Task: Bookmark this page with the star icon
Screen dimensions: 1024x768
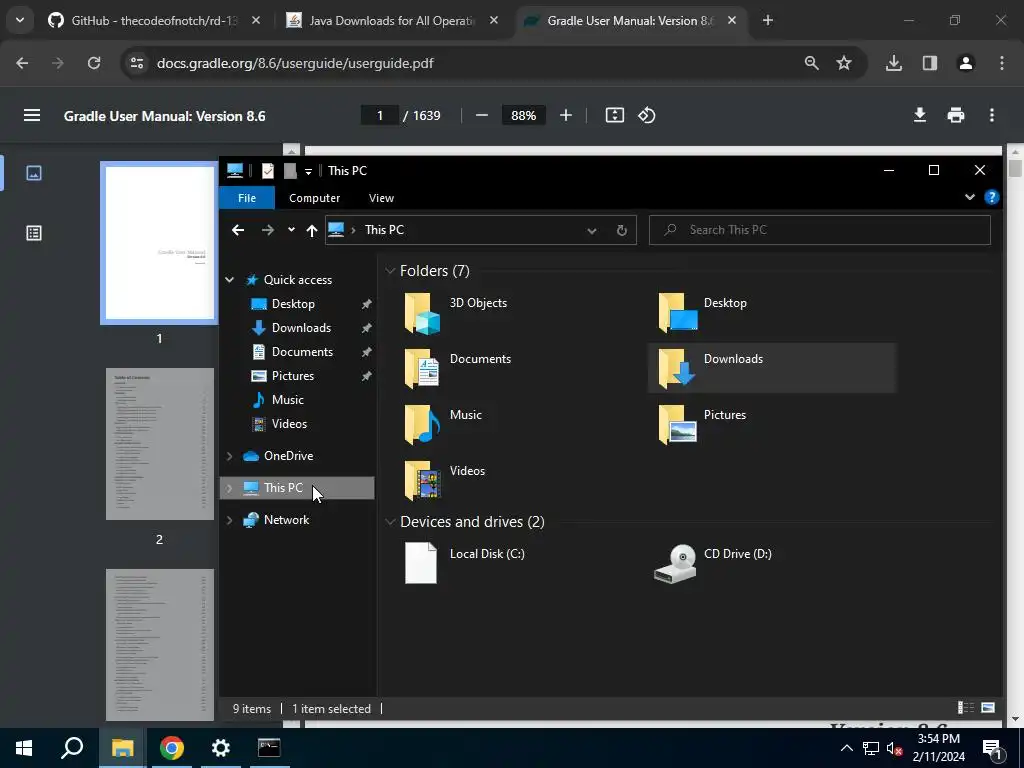Action: point(844,63)
